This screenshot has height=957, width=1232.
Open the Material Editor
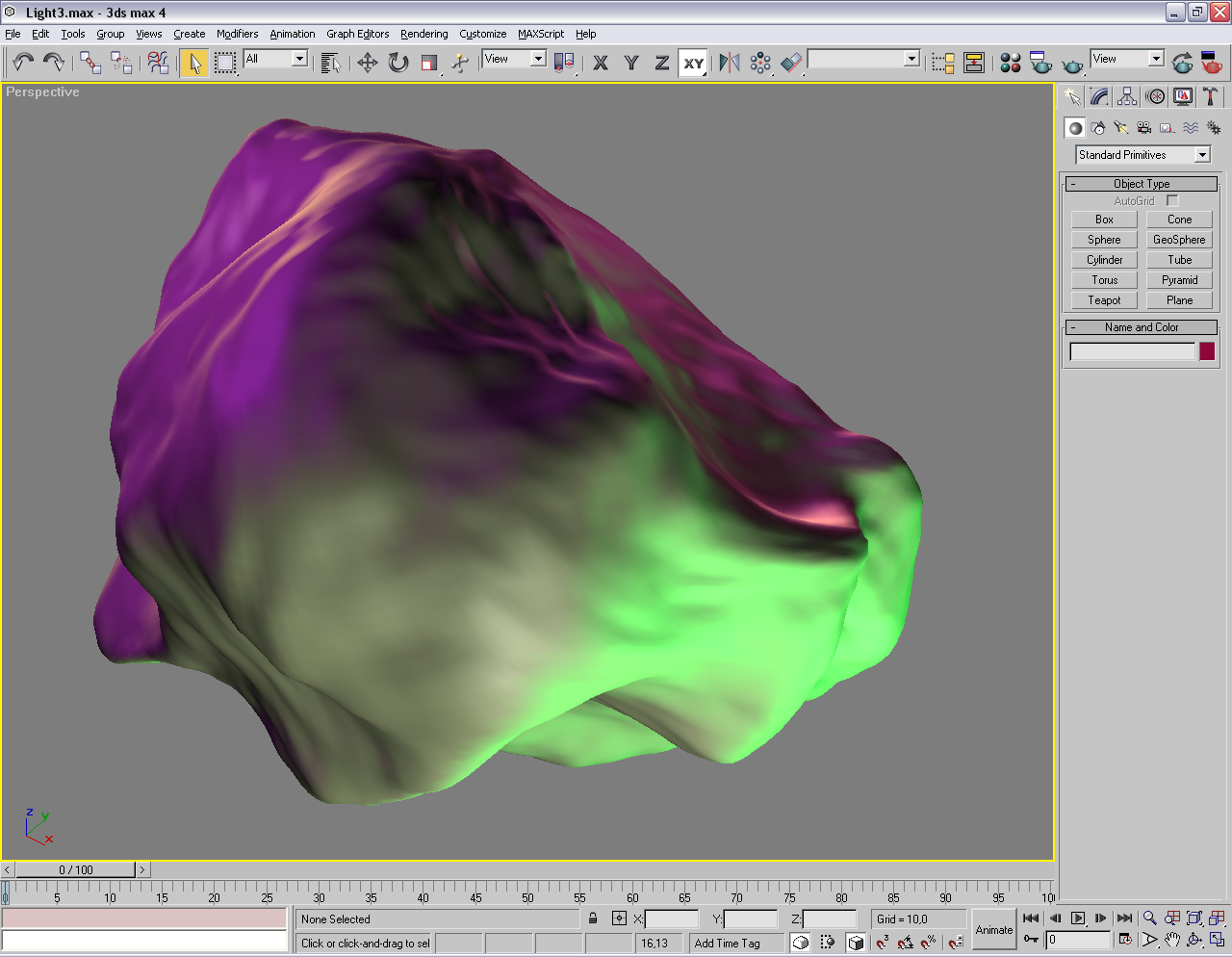click(1010, 63)
